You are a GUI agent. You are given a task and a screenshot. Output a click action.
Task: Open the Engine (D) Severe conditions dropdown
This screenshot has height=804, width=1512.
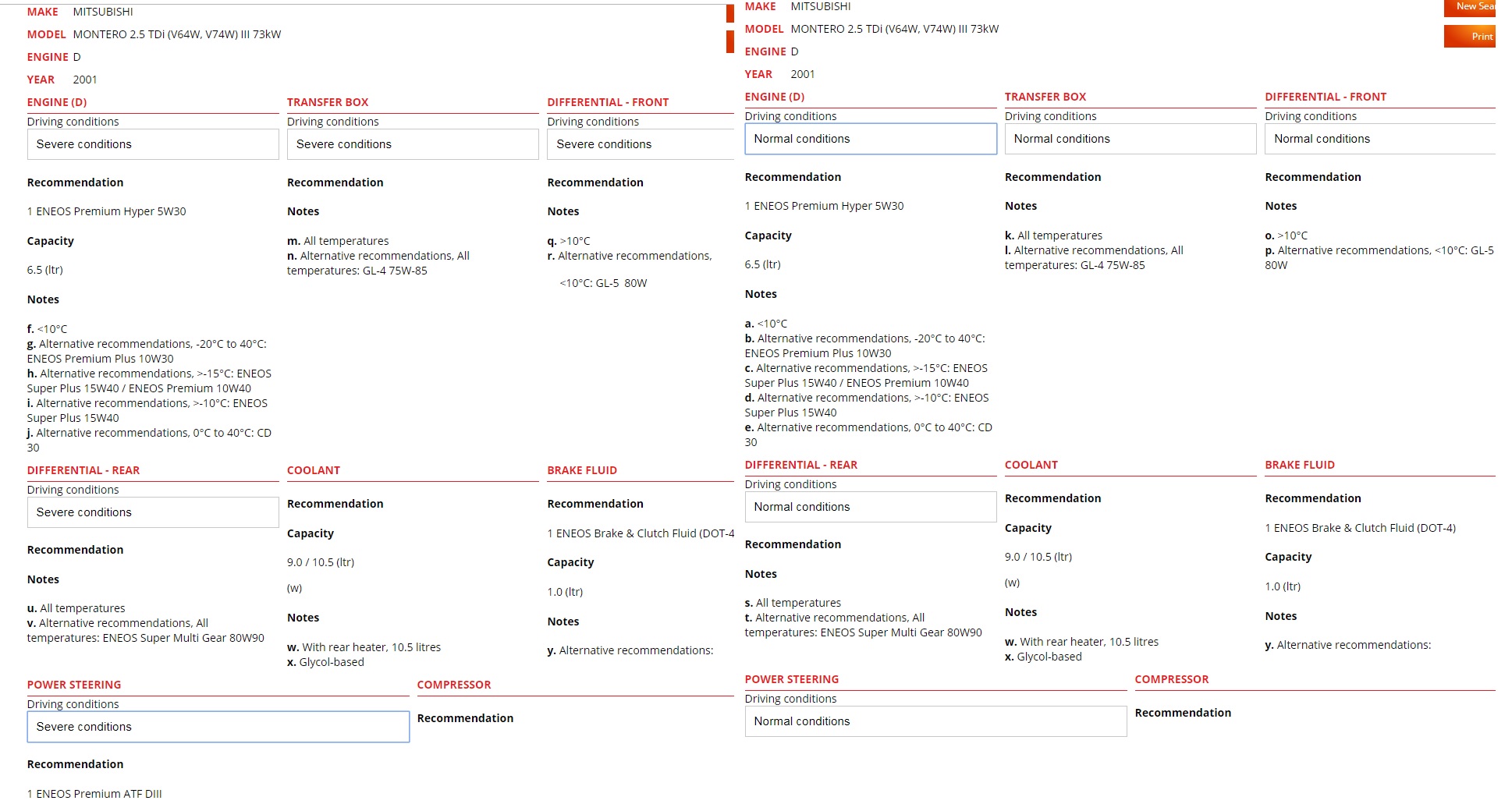(x=152, y=144)
